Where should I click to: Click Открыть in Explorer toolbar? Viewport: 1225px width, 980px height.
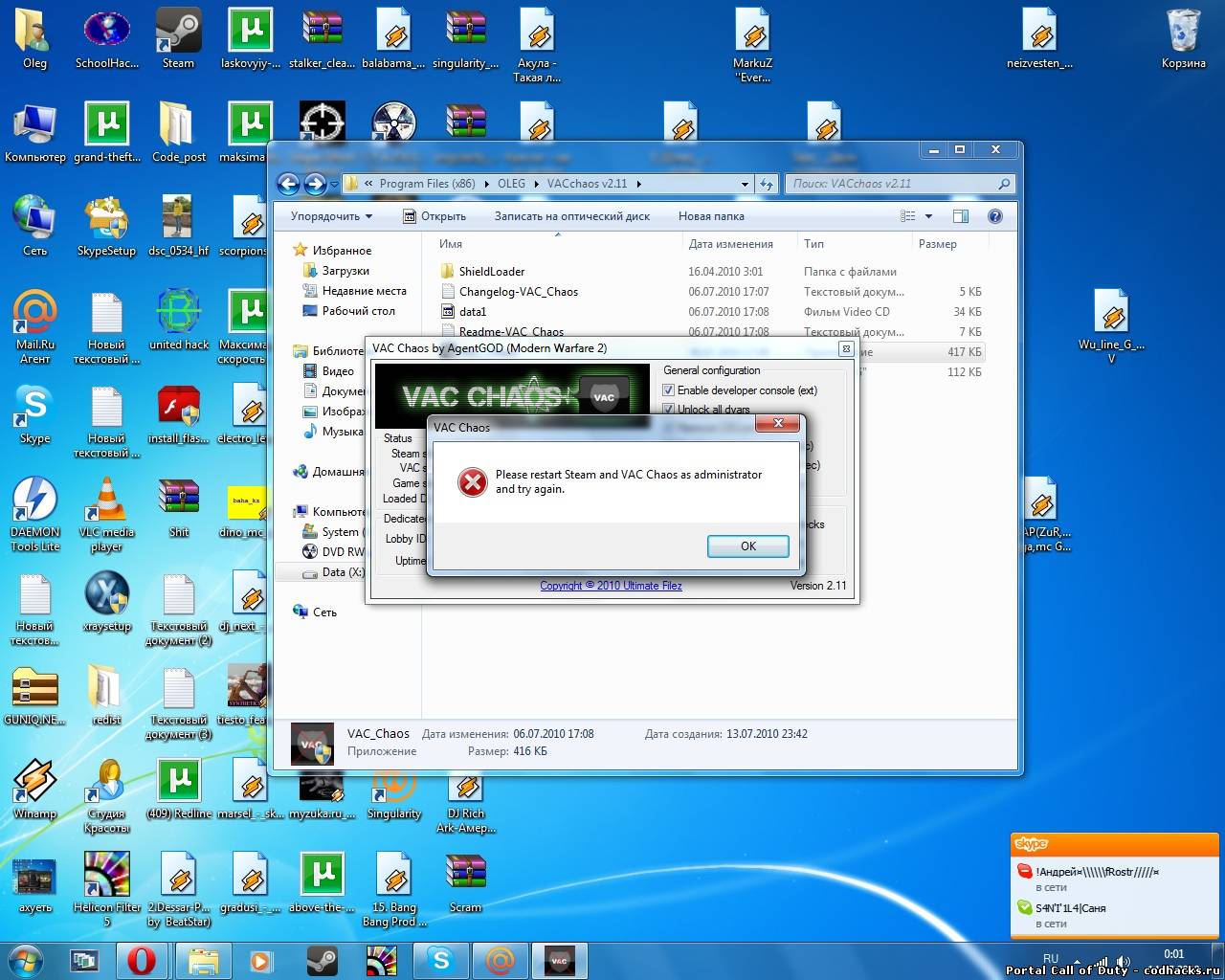[434, 216]
